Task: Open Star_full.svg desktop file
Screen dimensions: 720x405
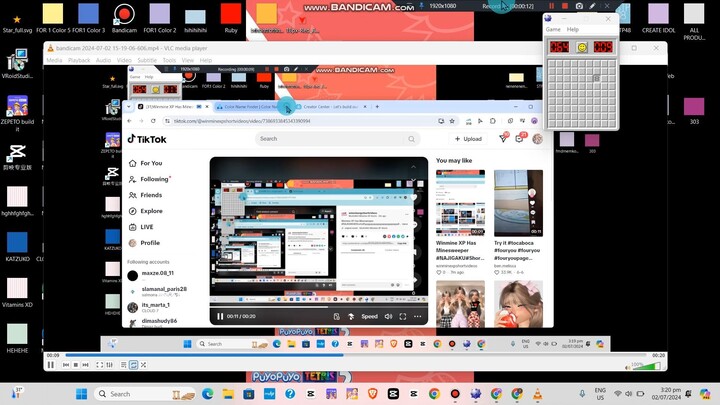Action: point(17,23)
